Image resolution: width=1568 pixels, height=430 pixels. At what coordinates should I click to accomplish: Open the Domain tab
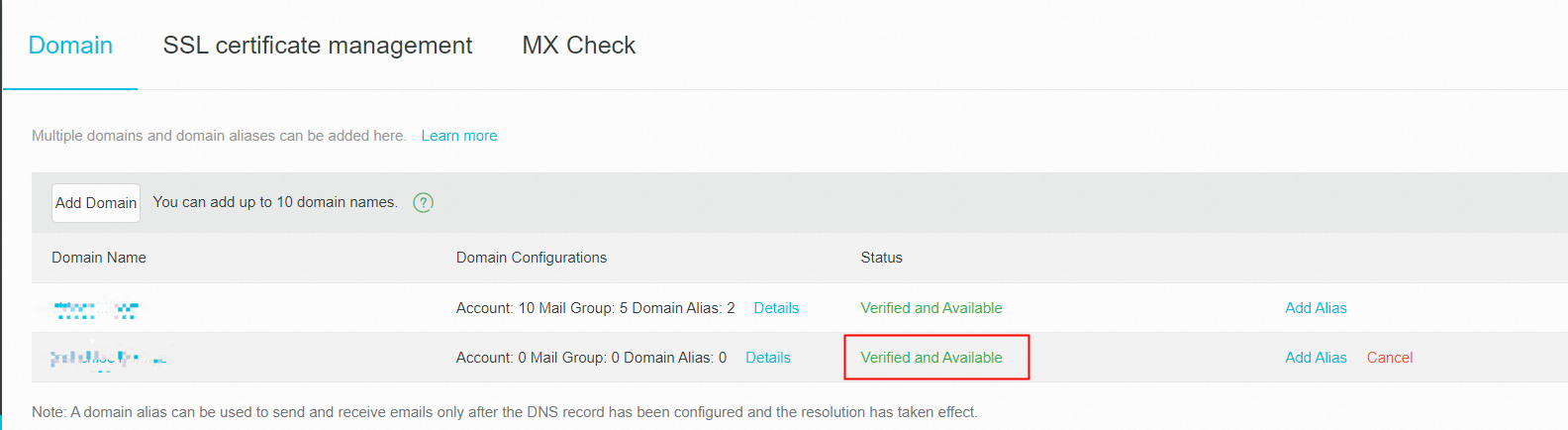click(x=70, y=46)
